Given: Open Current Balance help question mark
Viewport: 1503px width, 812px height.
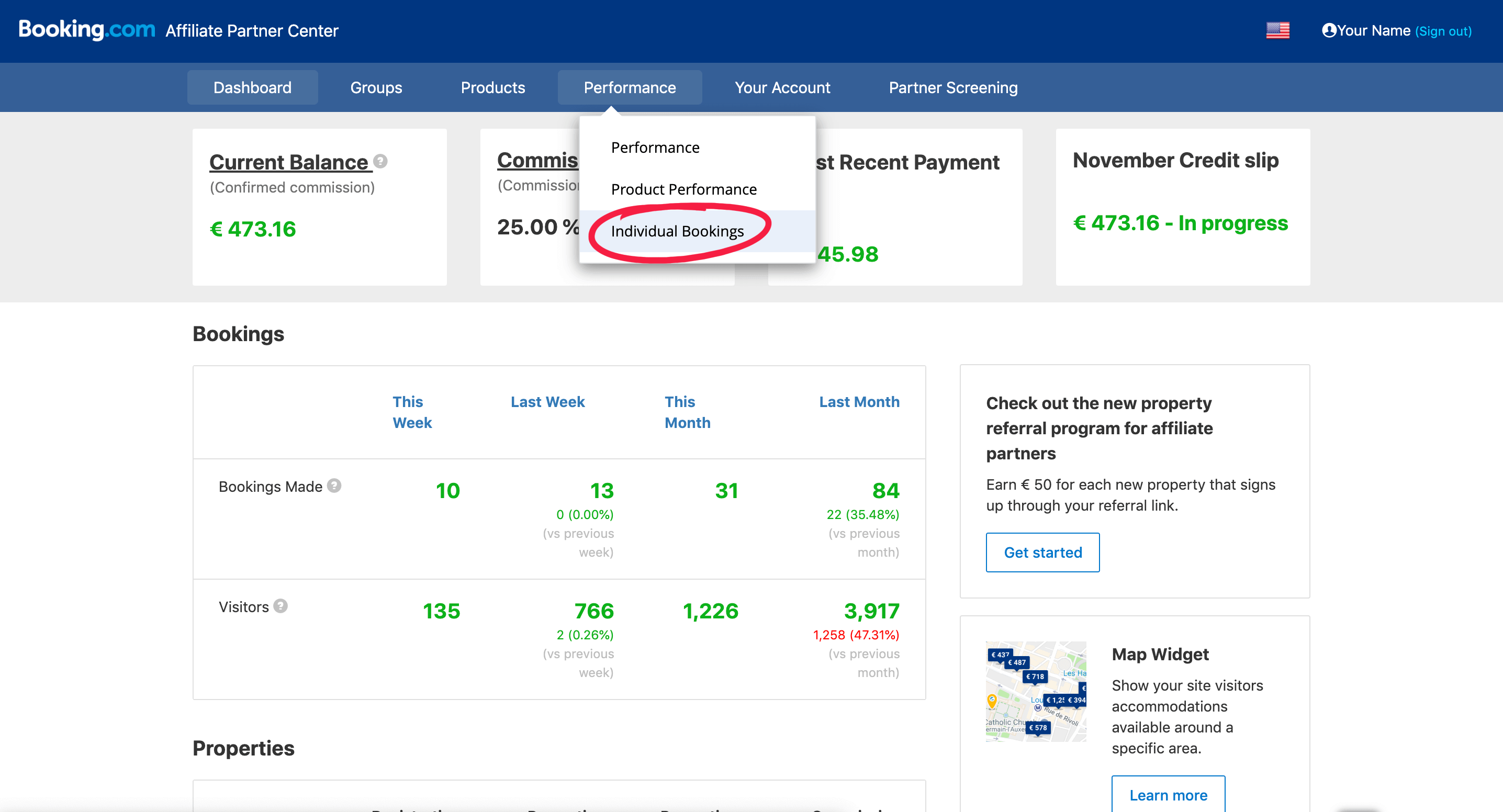Looking at the screenshot, I should coord(380,161).
